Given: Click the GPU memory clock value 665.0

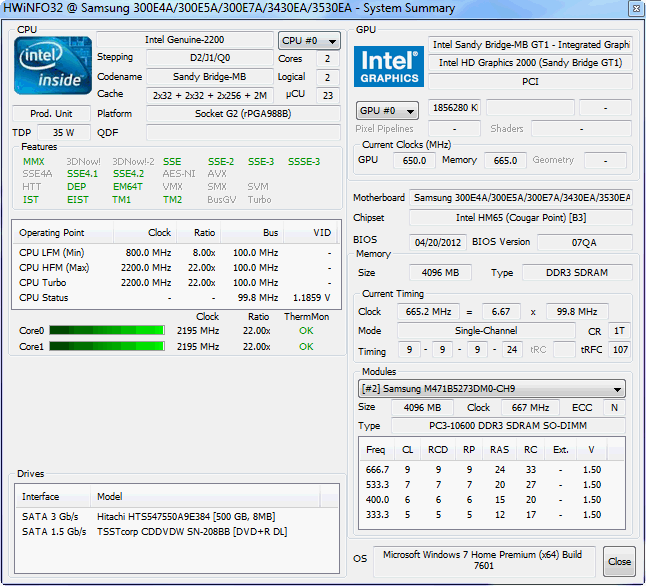Looking at the screenshot, I should (505, 160).
